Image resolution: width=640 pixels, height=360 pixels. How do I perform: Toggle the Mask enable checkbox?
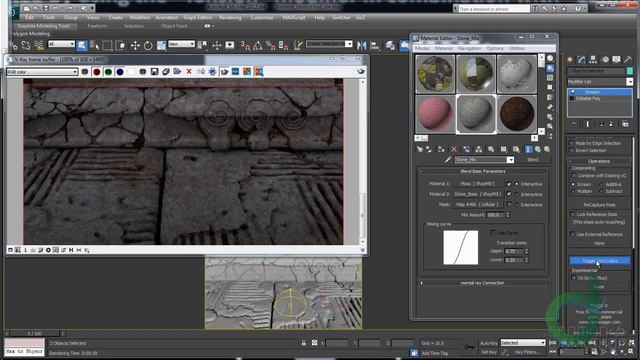[x=509, y=204]
